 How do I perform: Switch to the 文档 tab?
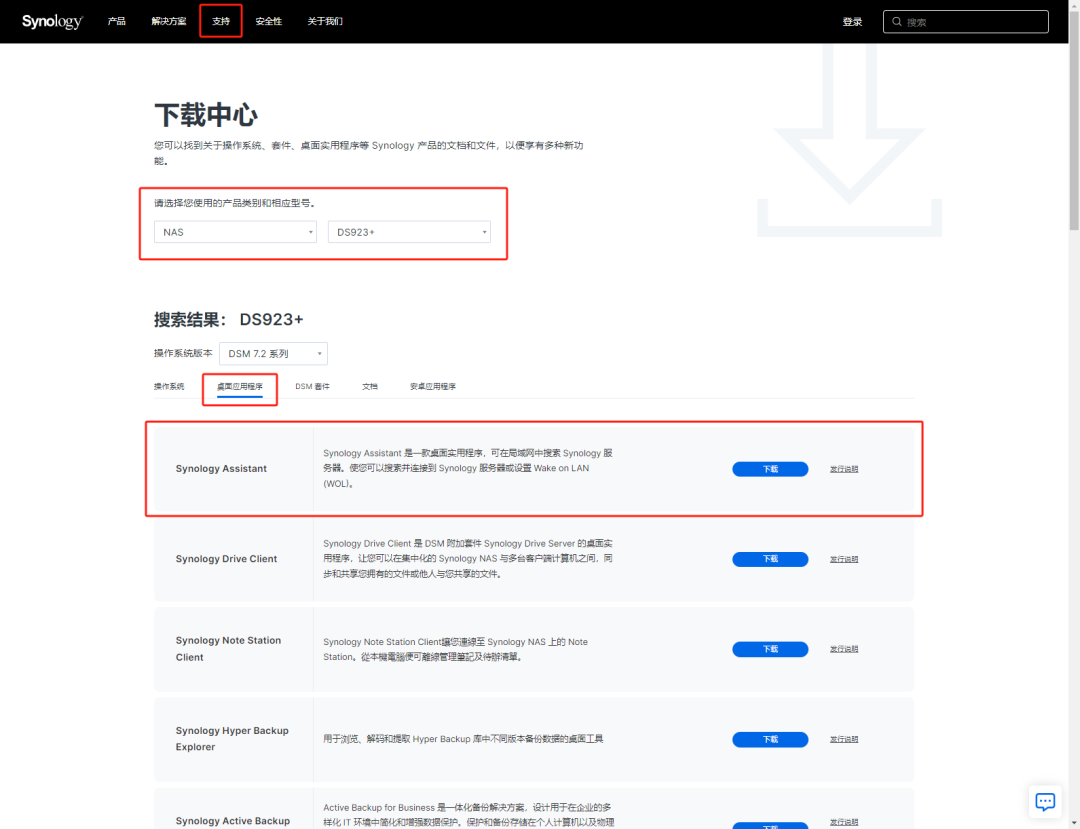point(370,386)
